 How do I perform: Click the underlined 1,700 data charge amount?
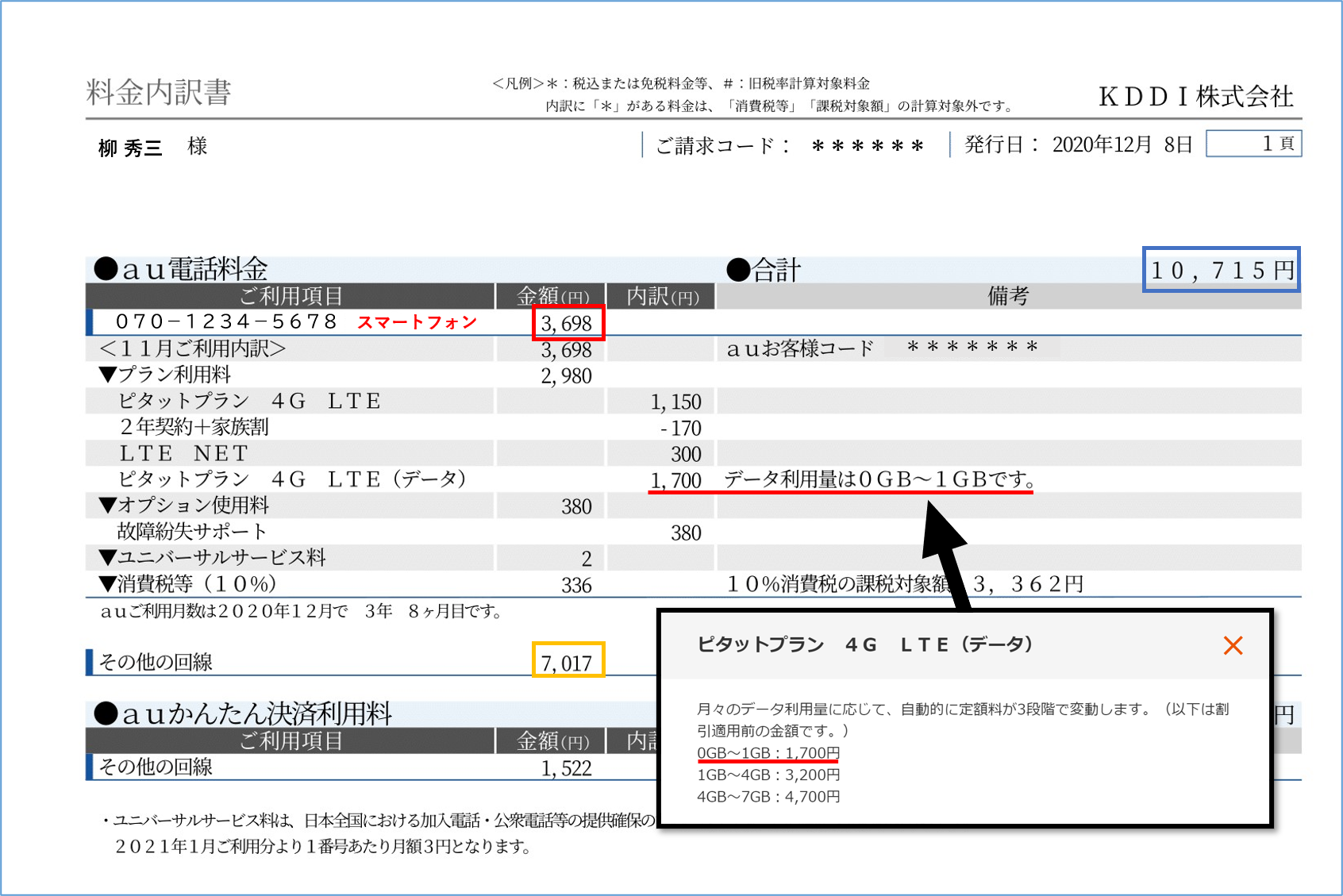(x=675, y=480)
